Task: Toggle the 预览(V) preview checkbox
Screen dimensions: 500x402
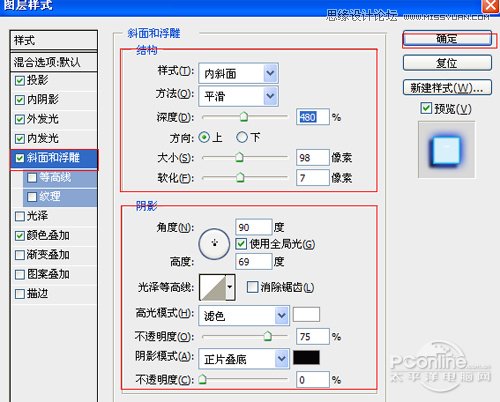Action: click(426, 108)
